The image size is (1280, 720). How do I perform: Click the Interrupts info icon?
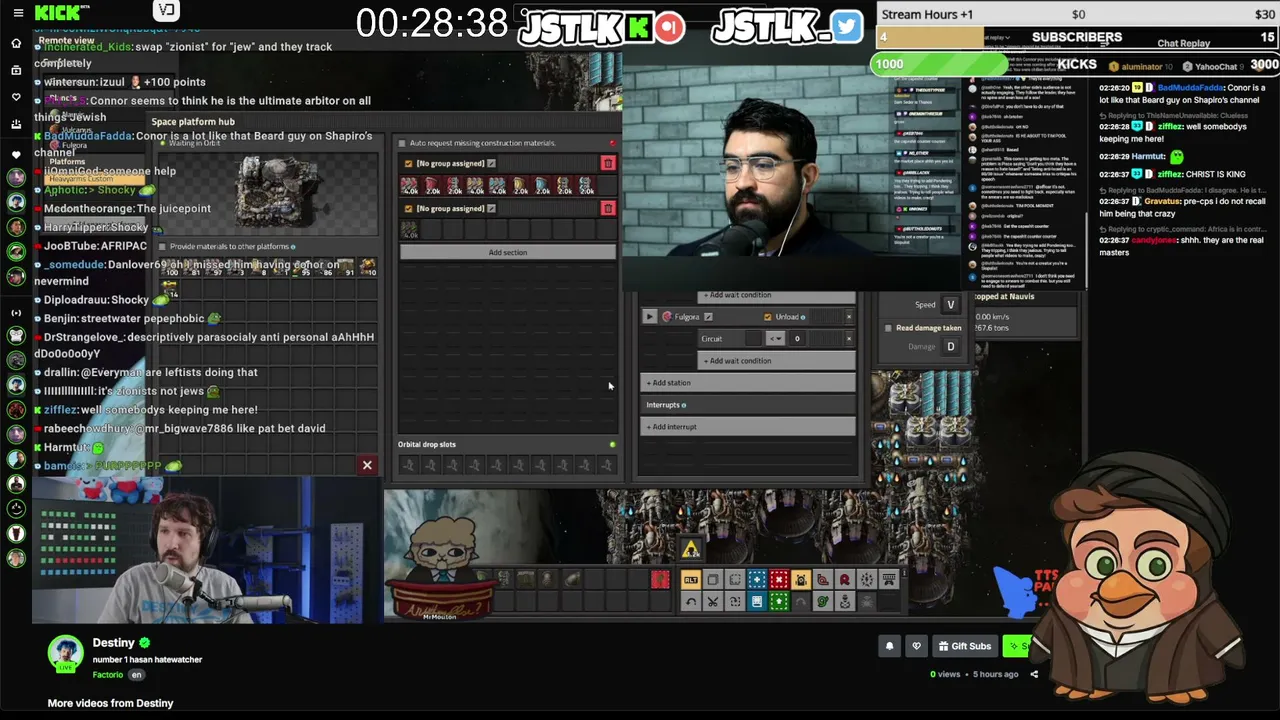pyautogui.click(x=684, y=405)
